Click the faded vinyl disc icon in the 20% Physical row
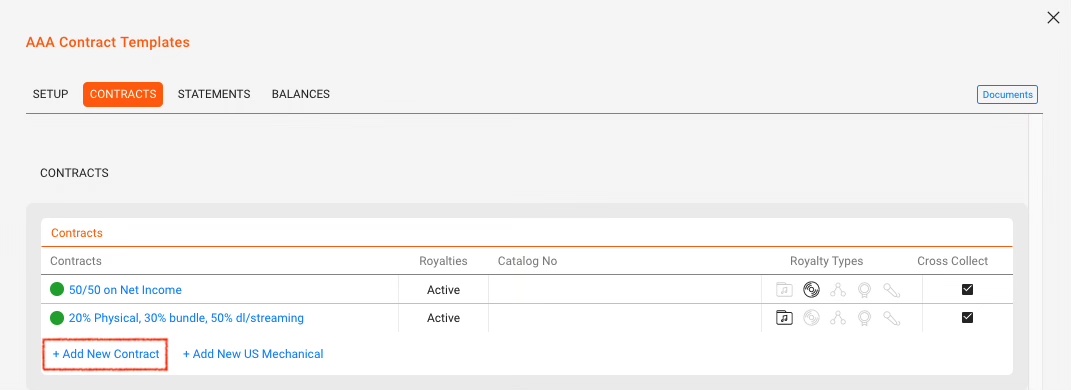Image resolution: width=1071 pixels, height=390 pixels. click(x=811, y=318)
